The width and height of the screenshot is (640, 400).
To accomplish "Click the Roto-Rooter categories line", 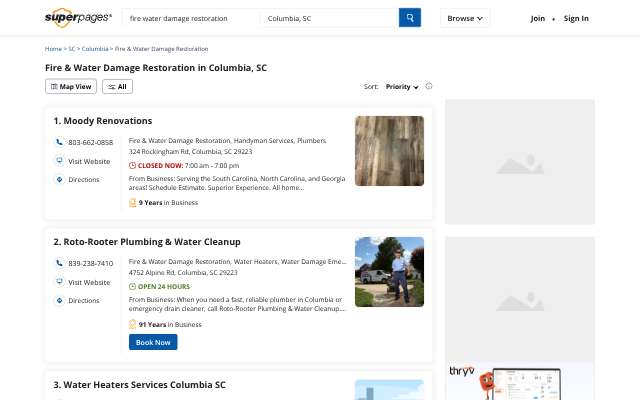I will (x=238, y=261).
